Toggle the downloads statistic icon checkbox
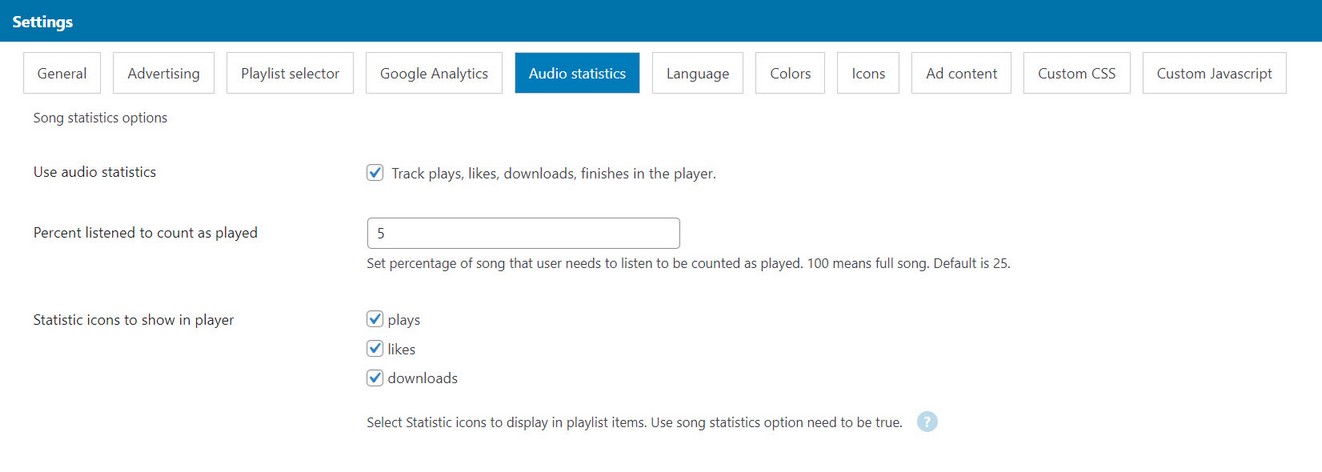This screenshot has height=472, width=1322. coord(375,378)
